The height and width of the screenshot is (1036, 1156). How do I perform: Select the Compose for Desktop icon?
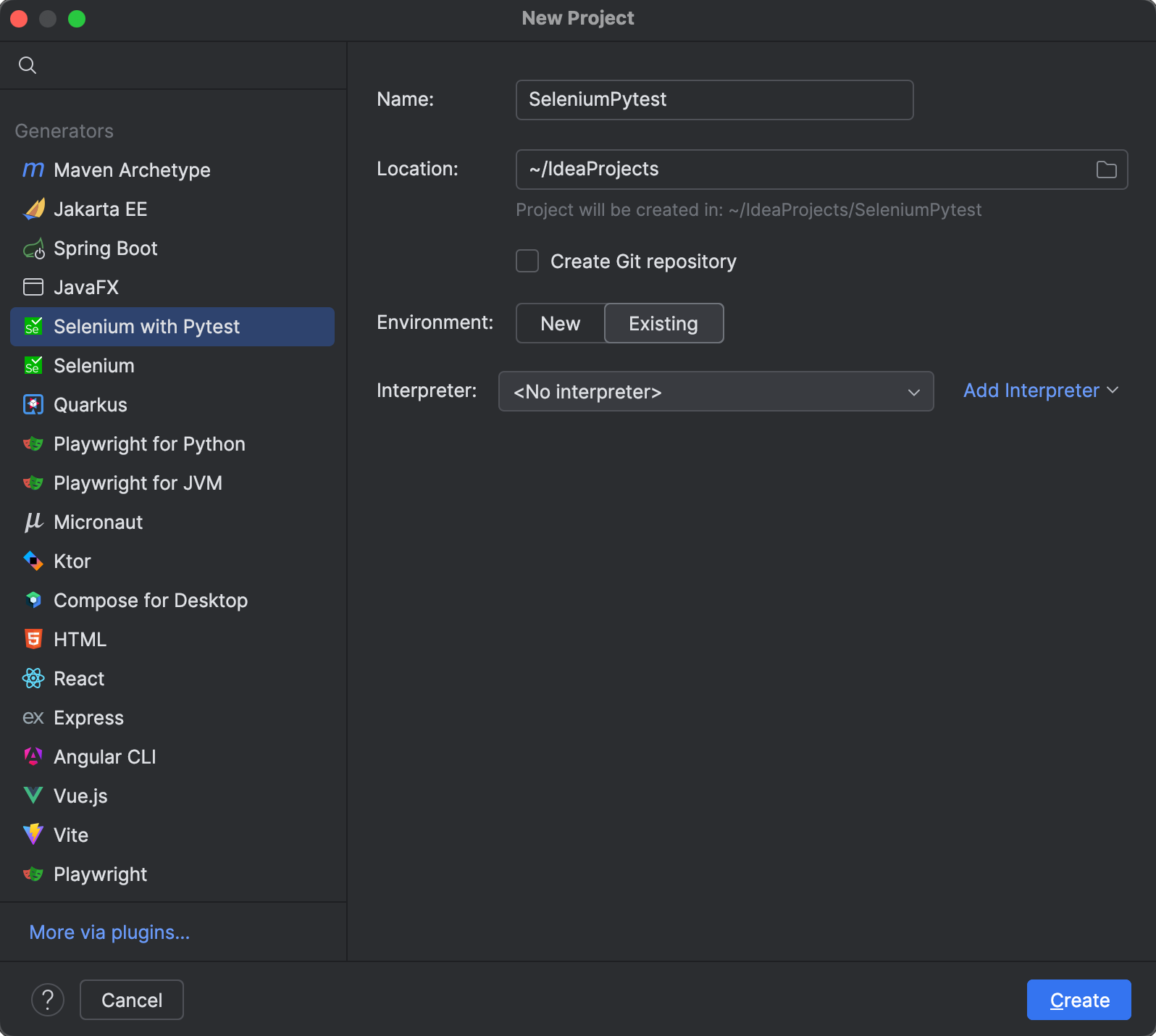click(33, 600)
